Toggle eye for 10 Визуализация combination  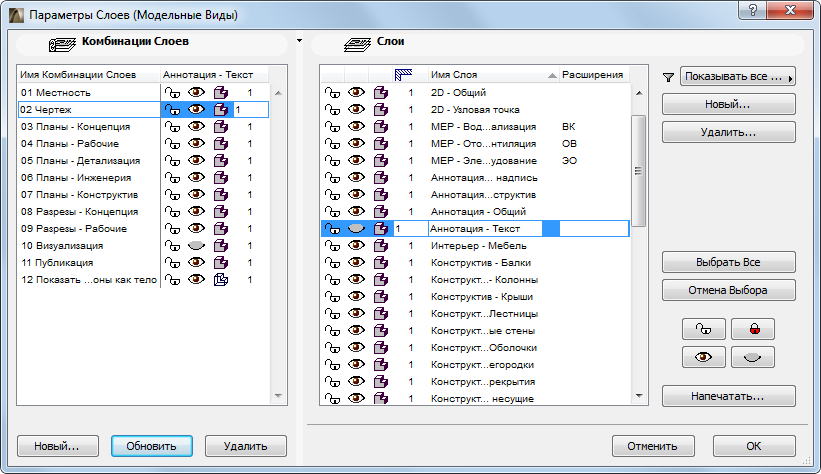click(196, 246)
